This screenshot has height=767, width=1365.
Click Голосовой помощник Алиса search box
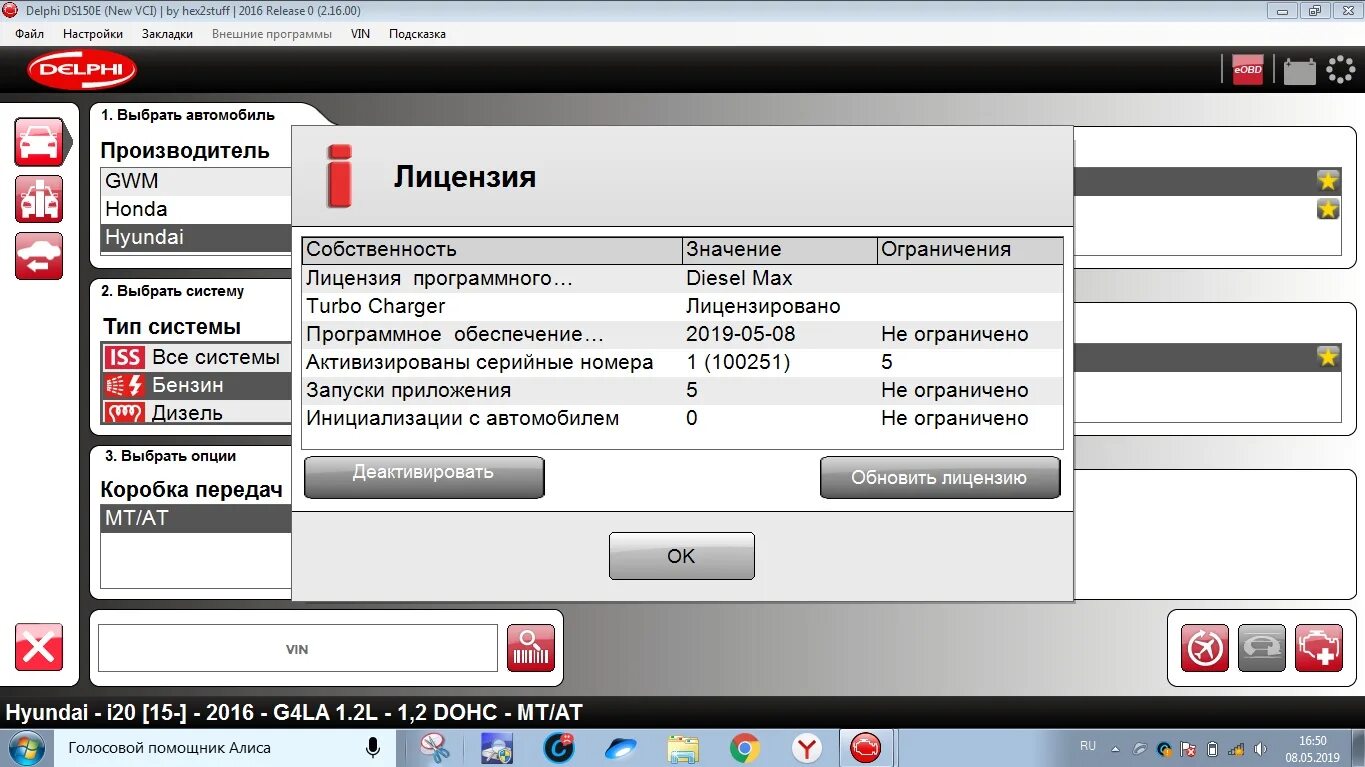[225, 747]
